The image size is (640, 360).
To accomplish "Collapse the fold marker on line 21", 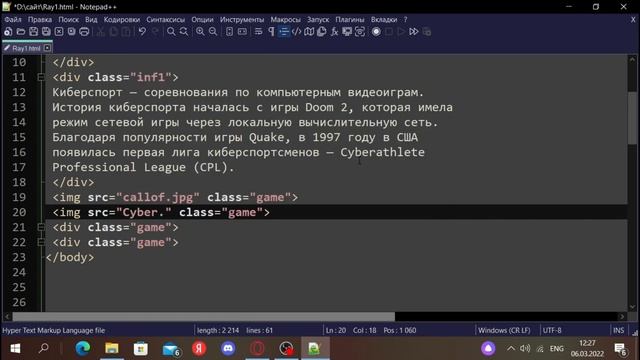I will pos(41,227).
